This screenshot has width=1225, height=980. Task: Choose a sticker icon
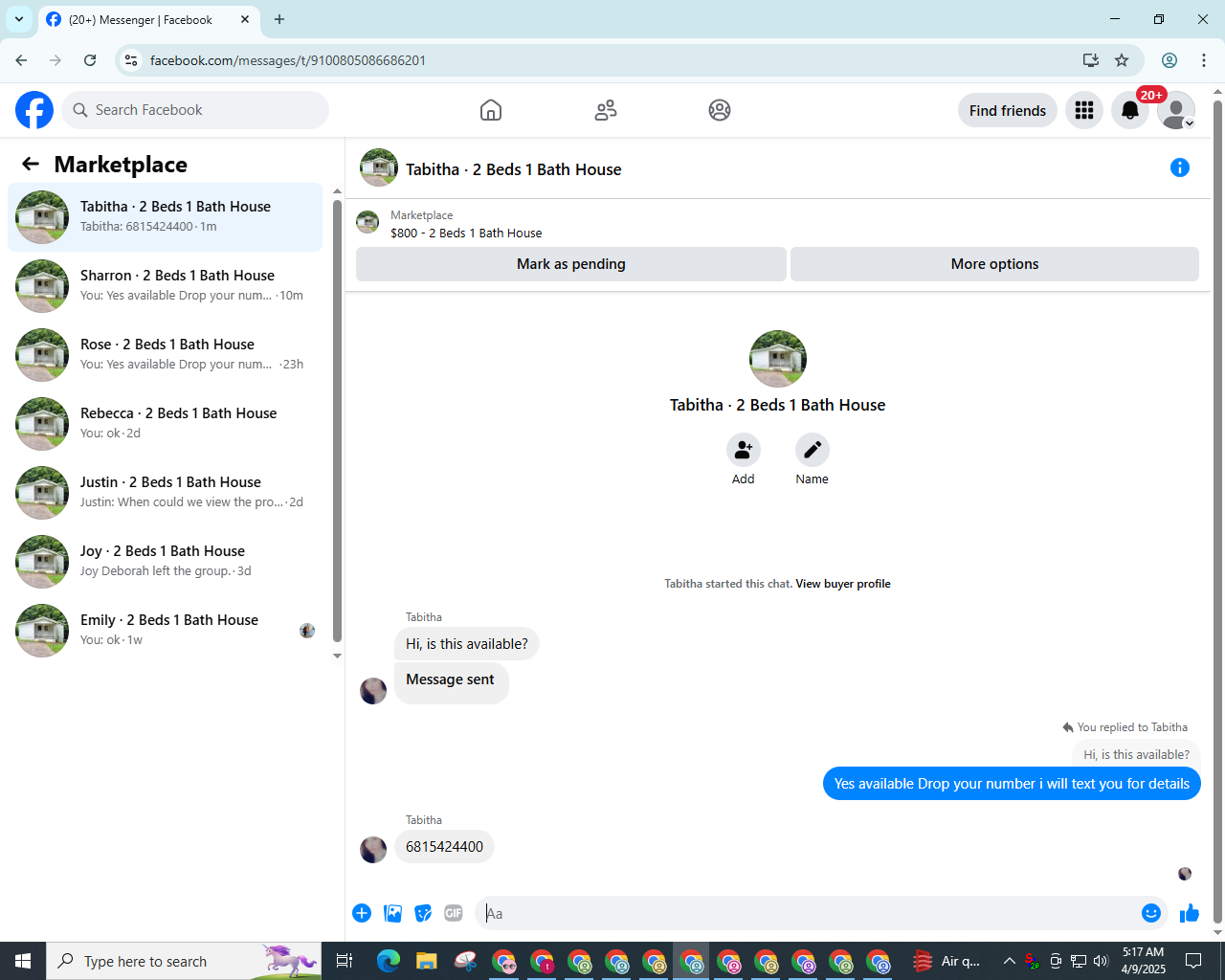(423, 913)
